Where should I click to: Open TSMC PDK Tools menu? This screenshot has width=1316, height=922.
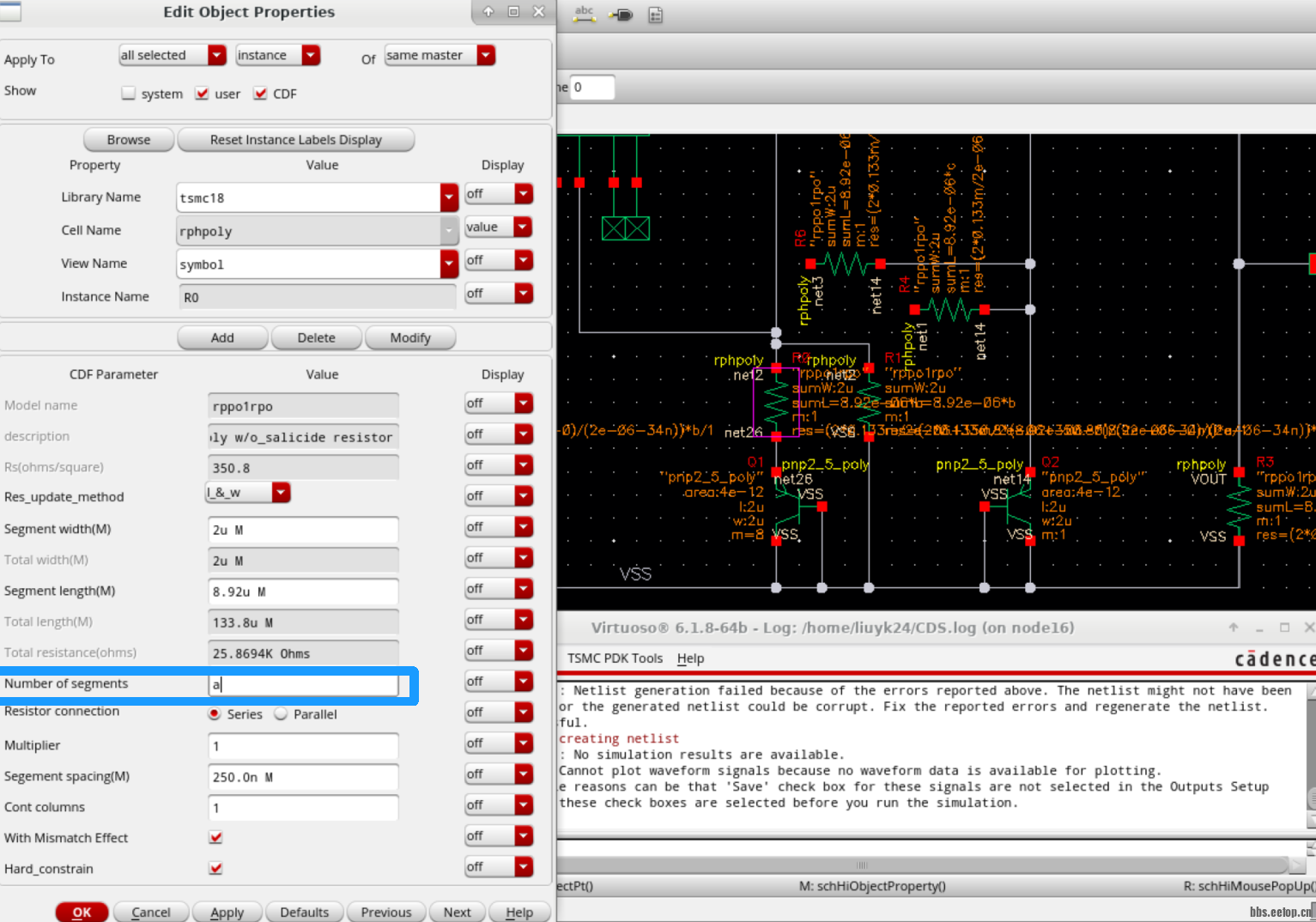coord(615,658)
